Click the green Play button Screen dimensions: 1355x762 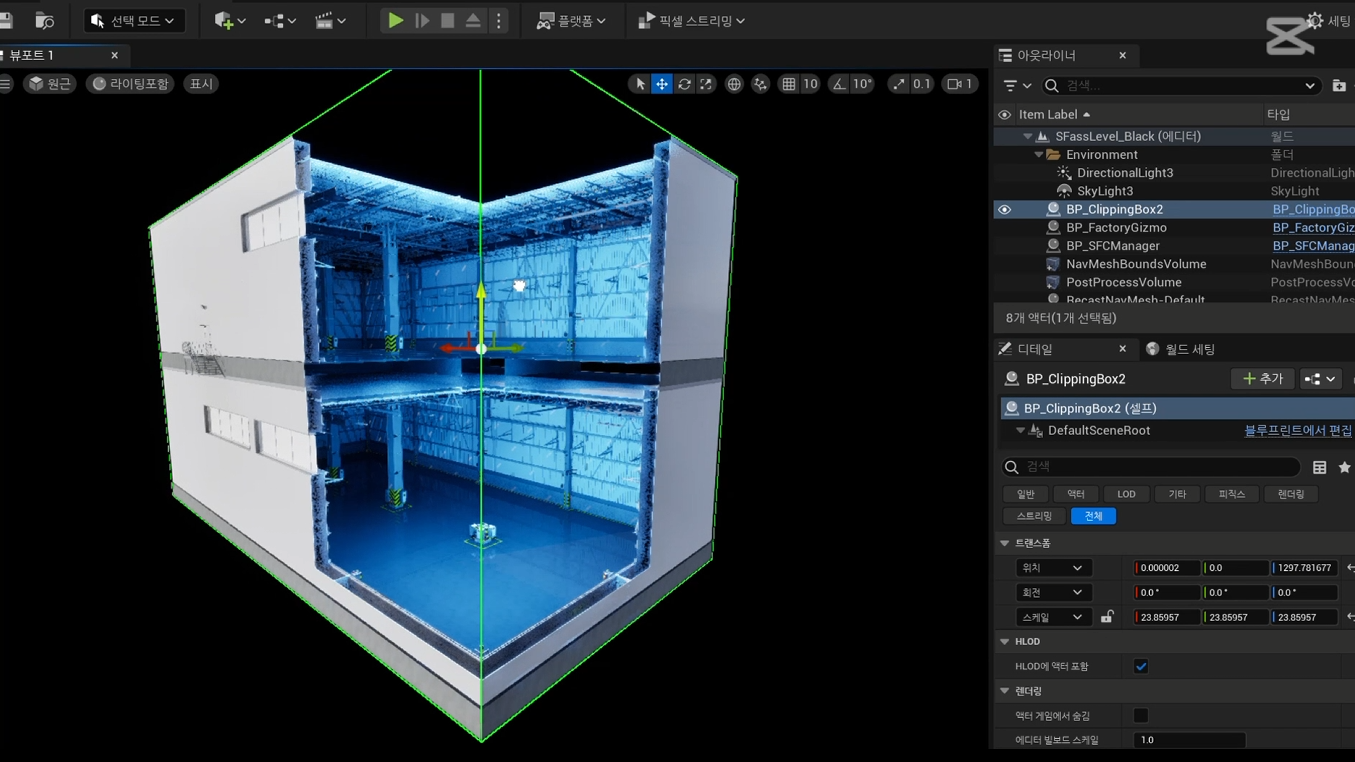point(395,20)
